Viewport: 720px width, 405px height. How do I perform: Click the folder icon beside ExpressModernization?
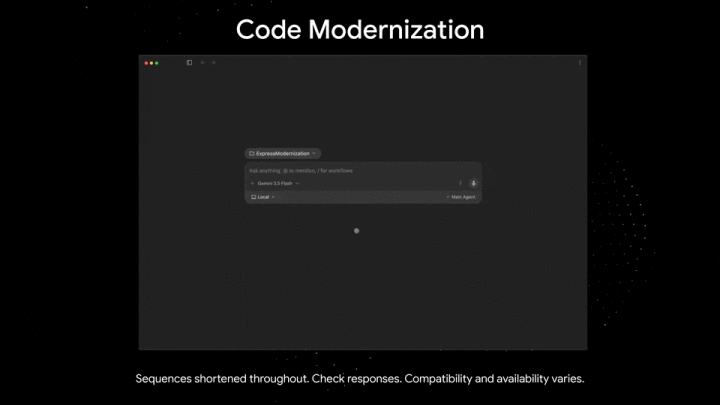pyautogui.click(x=252, y=153)
